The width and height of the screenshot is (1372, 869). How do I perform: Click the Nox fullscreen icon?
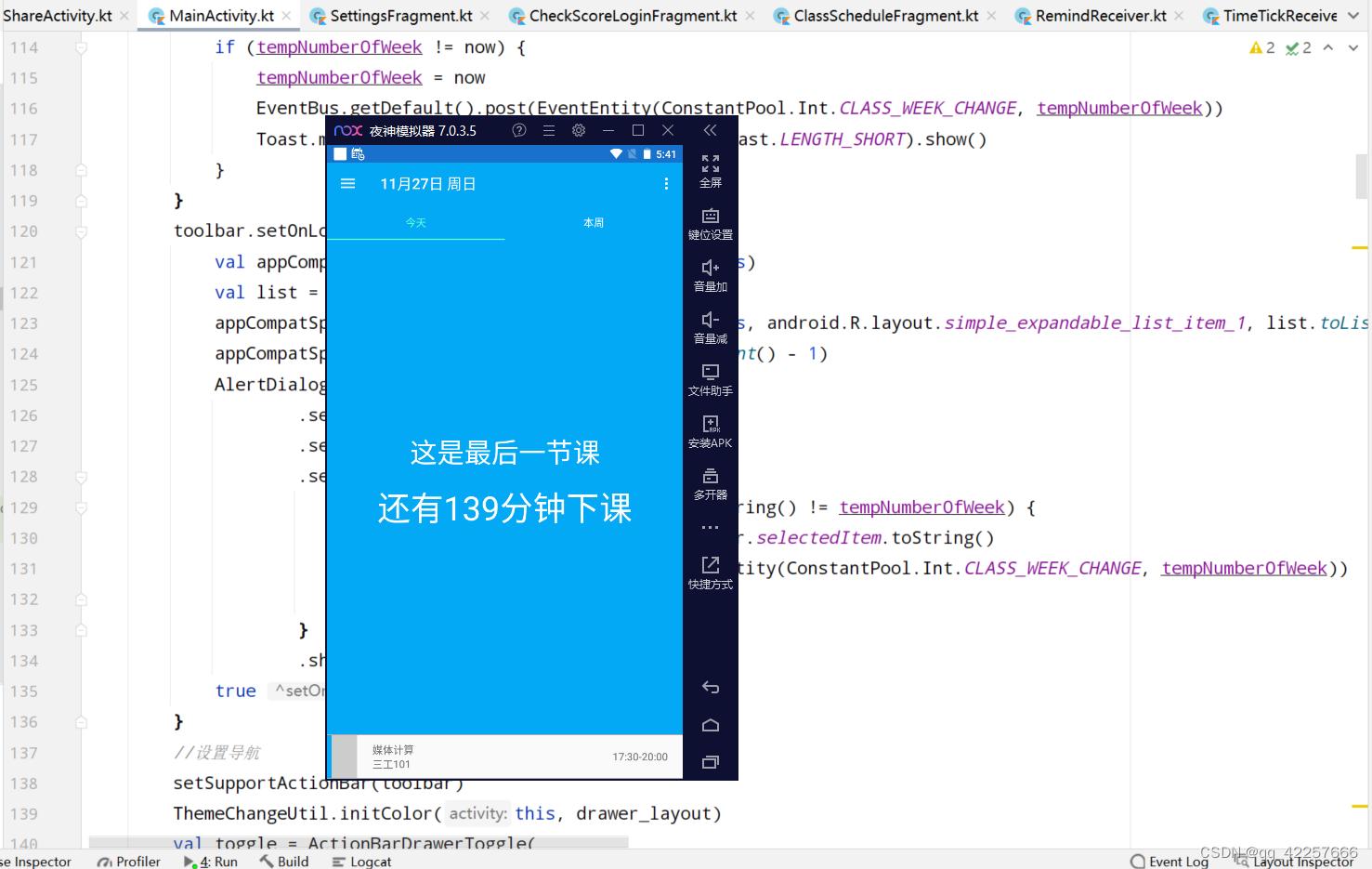point(711,164)
